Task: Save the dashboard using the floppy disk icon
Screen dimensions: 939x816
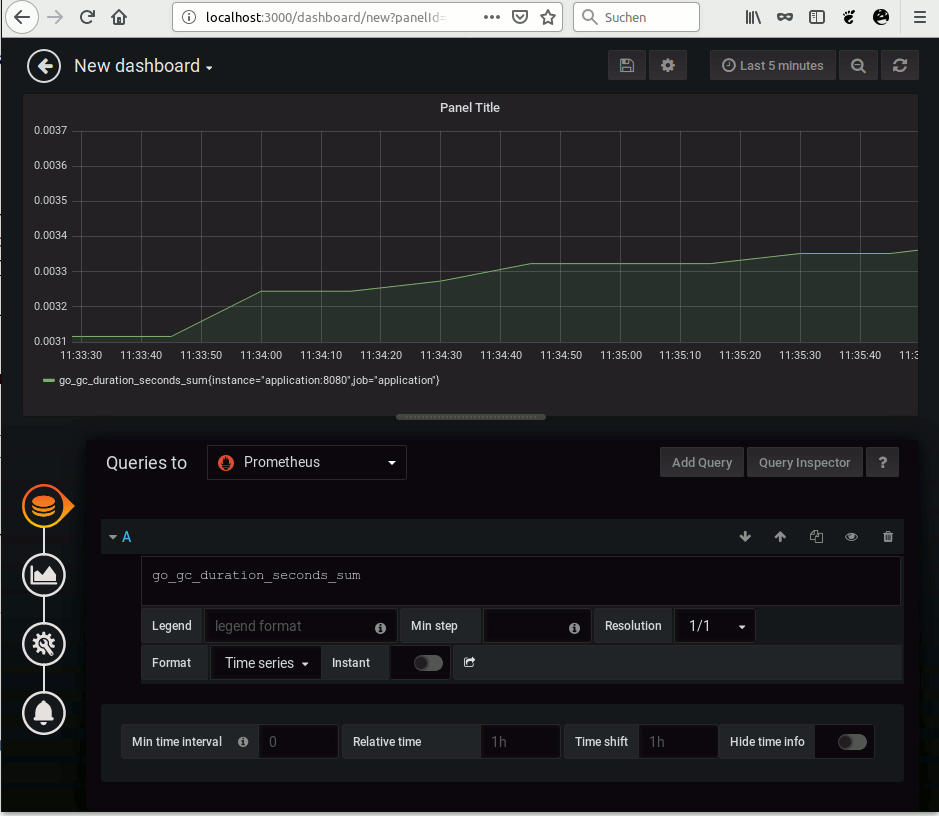Action: click(626, 65)
